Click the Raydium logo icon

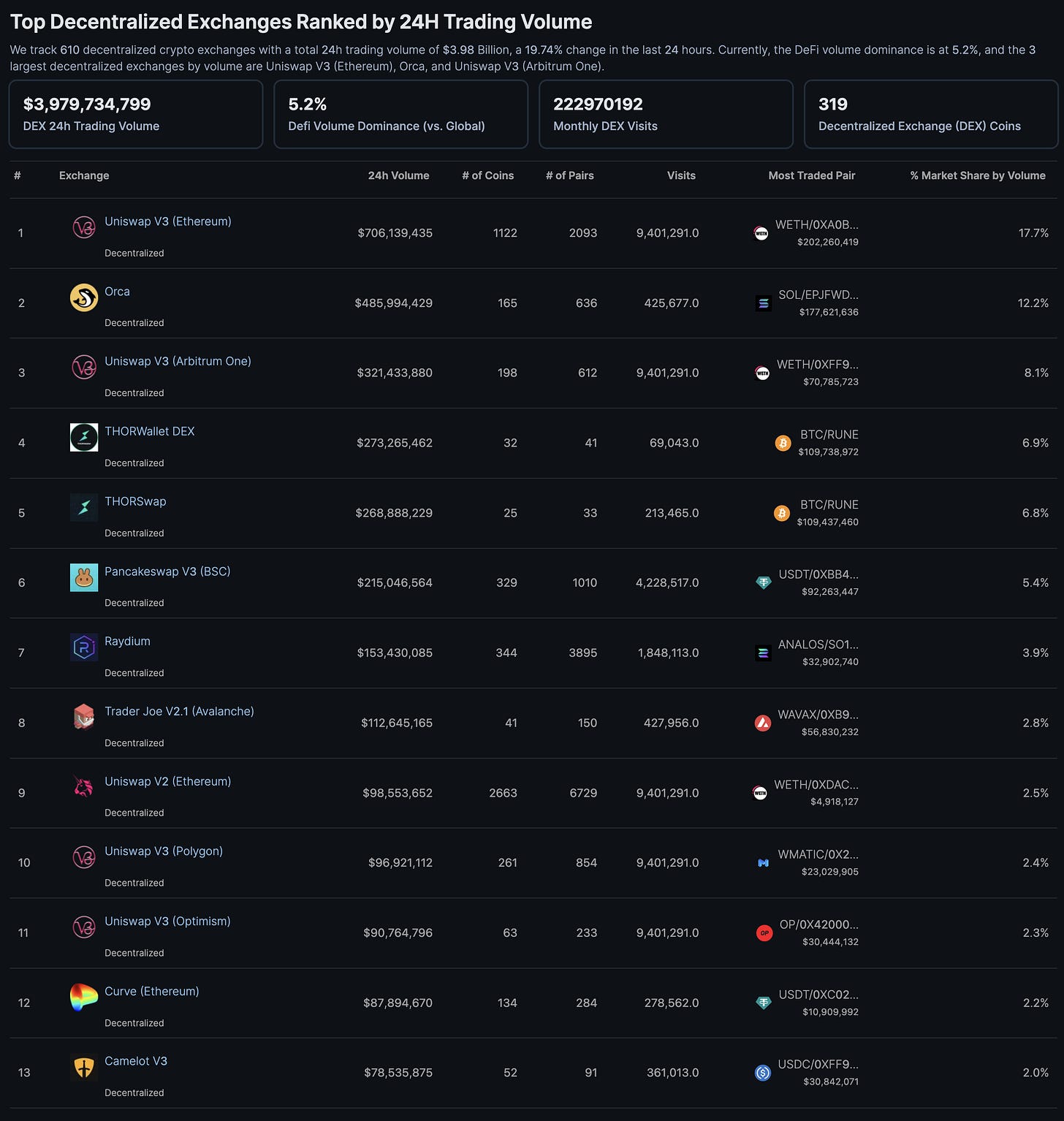tap(84, 647)
